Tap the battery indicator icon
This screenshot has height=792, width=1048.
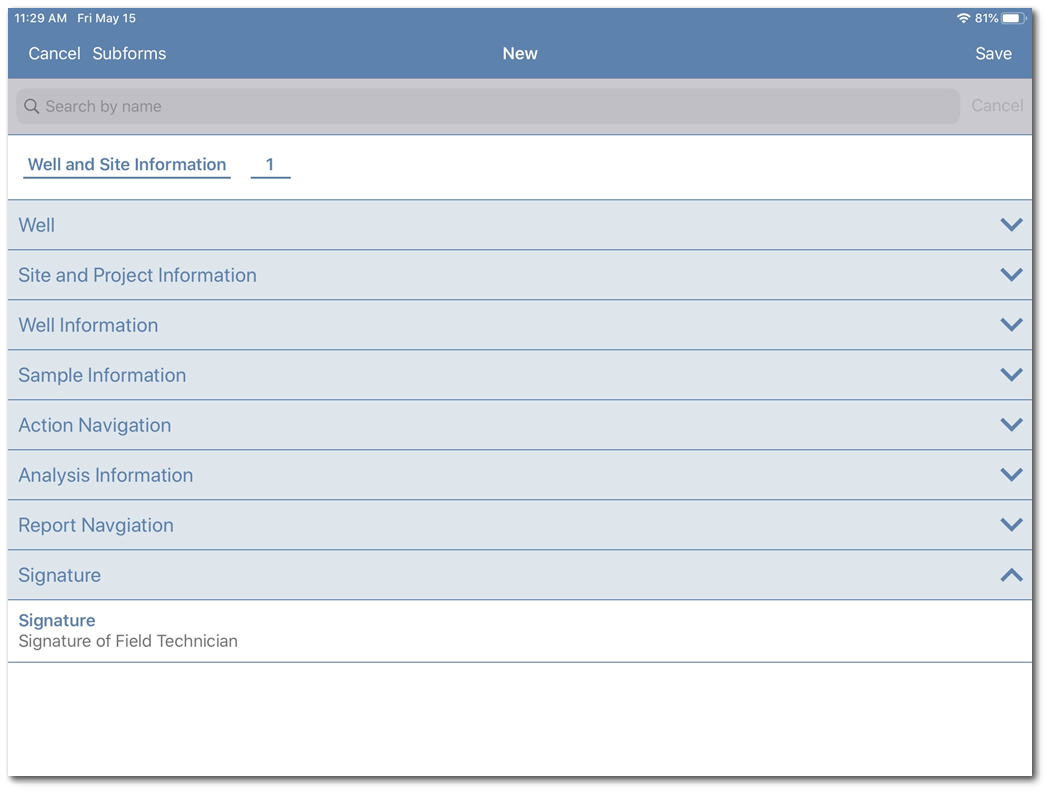(1014, 19)
